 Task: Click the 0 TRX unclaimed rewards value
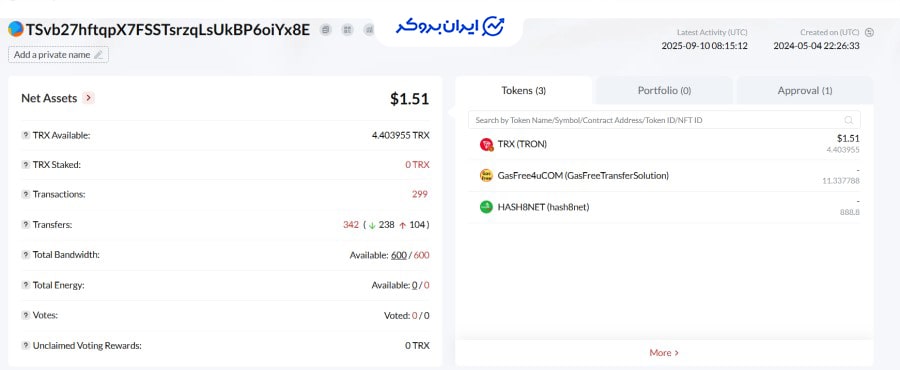coord(417,346)
